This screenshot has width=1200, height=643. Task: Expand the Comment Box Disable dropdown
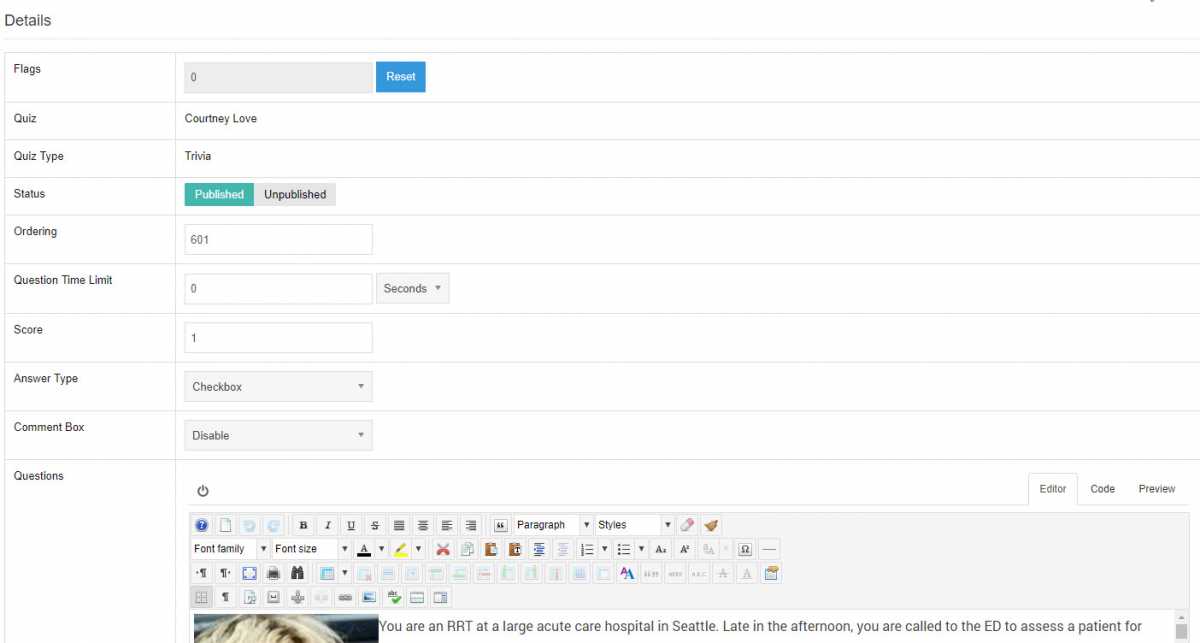pyautogui.click(x=278, y=436)
